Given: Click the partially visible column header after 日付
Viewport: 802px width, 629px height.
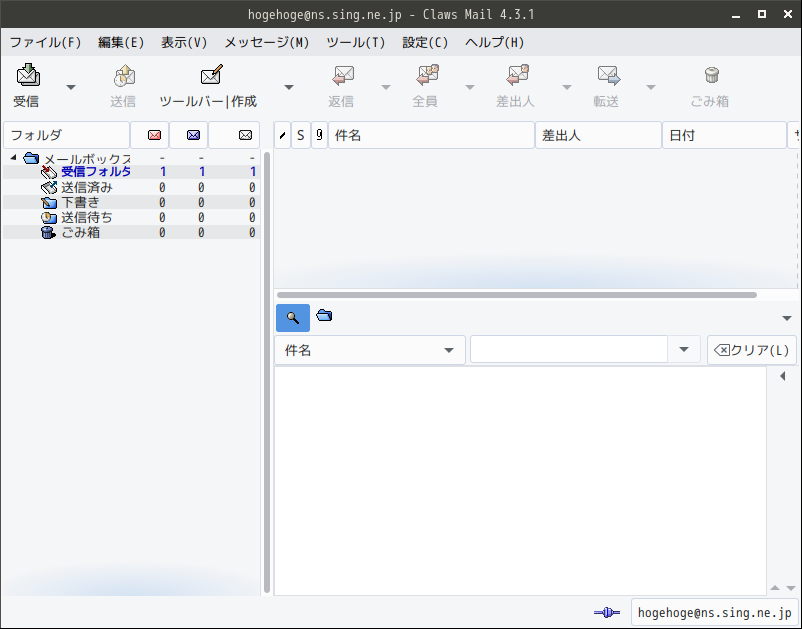Looking at the screenshot, I should click(x=794, y=135).
